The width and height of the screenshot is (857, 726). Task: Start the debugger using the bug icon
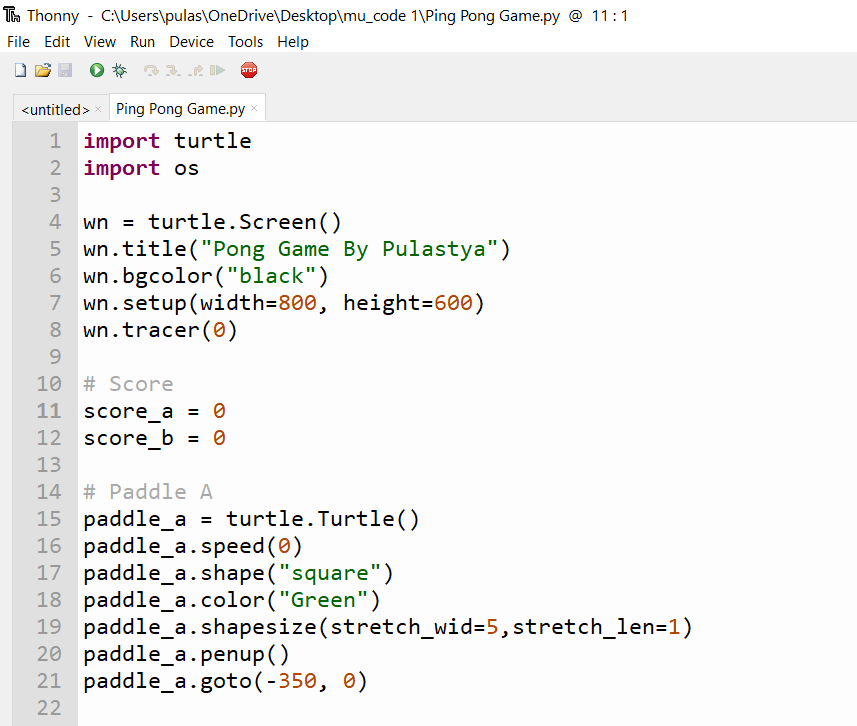(119, 70)
